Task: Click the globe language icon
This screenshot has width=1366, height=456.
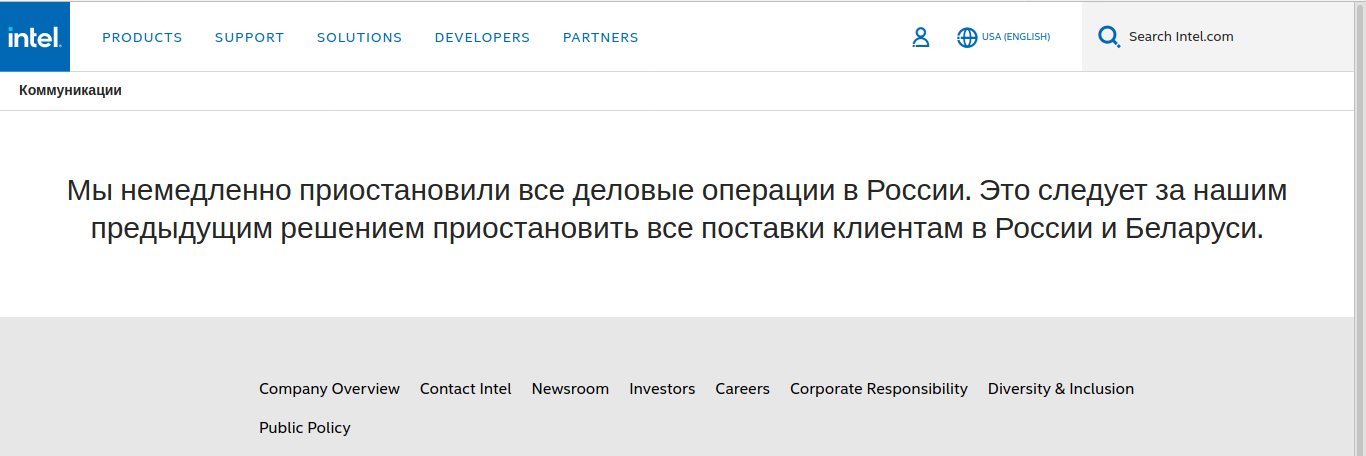Action: coord(966,37)
